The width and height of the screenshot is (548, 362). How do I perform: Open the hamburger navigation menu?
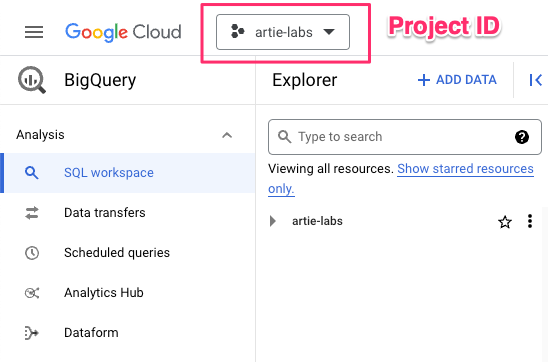click(34, 32)
